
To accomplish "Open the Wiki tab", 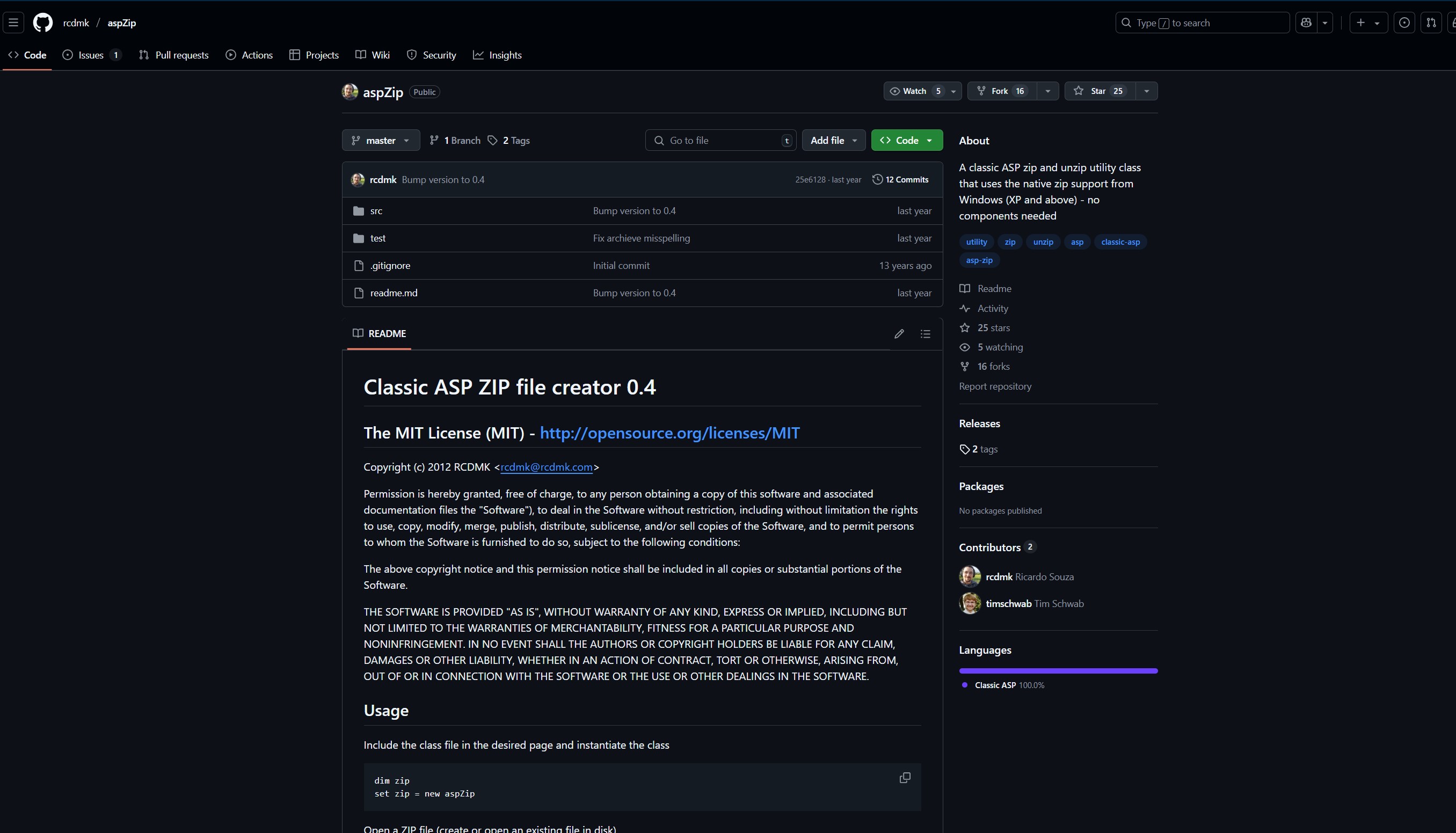I will 373,55.
